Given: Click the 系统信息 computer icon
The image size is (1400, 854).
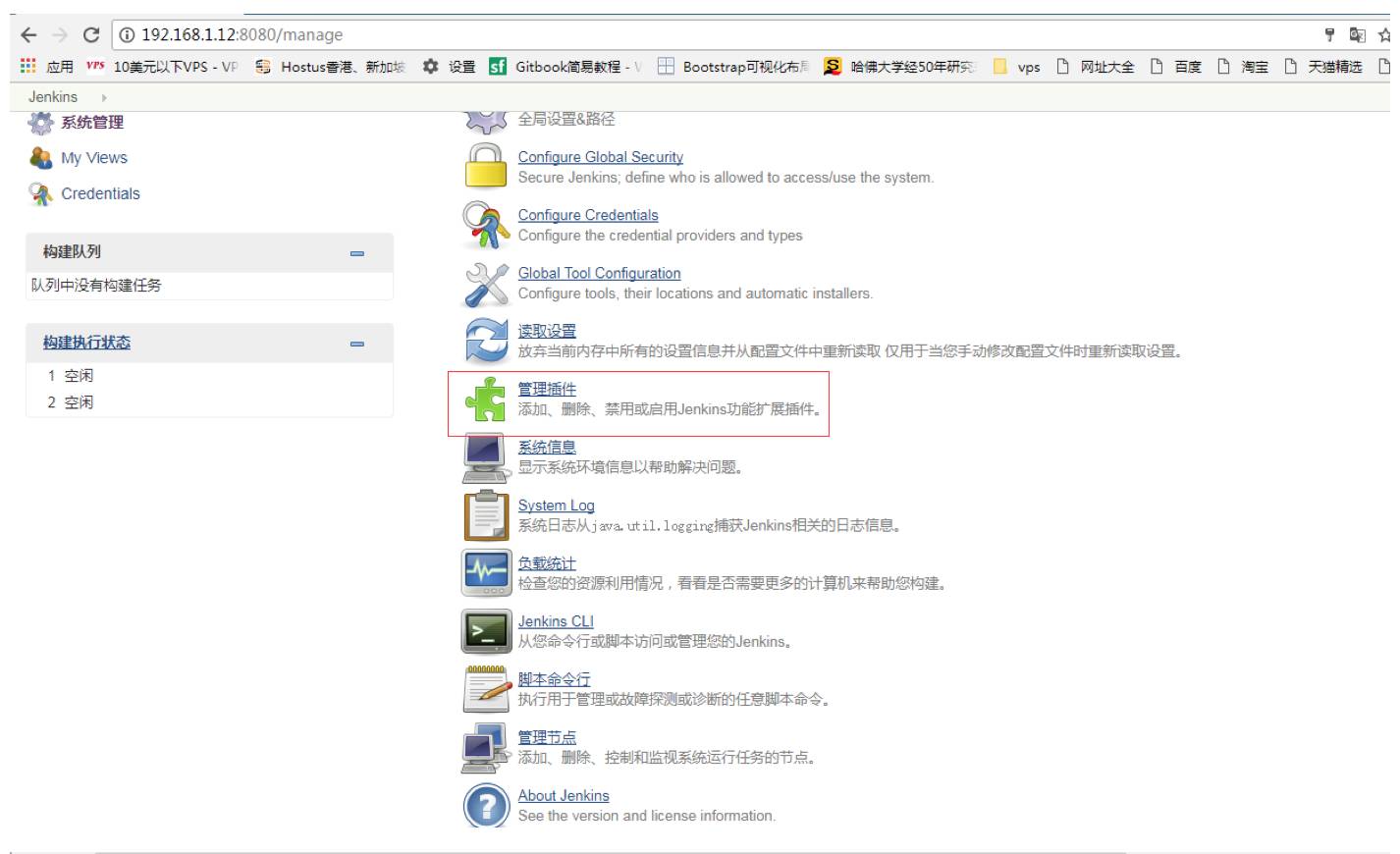Looking at the screenshot, I should point(485,457).
